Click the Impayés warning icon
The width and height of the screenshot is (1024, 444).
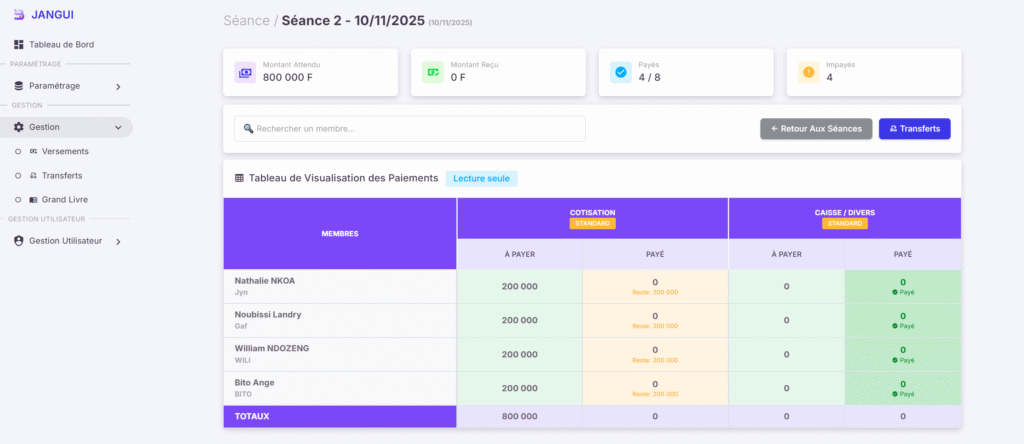809,72
